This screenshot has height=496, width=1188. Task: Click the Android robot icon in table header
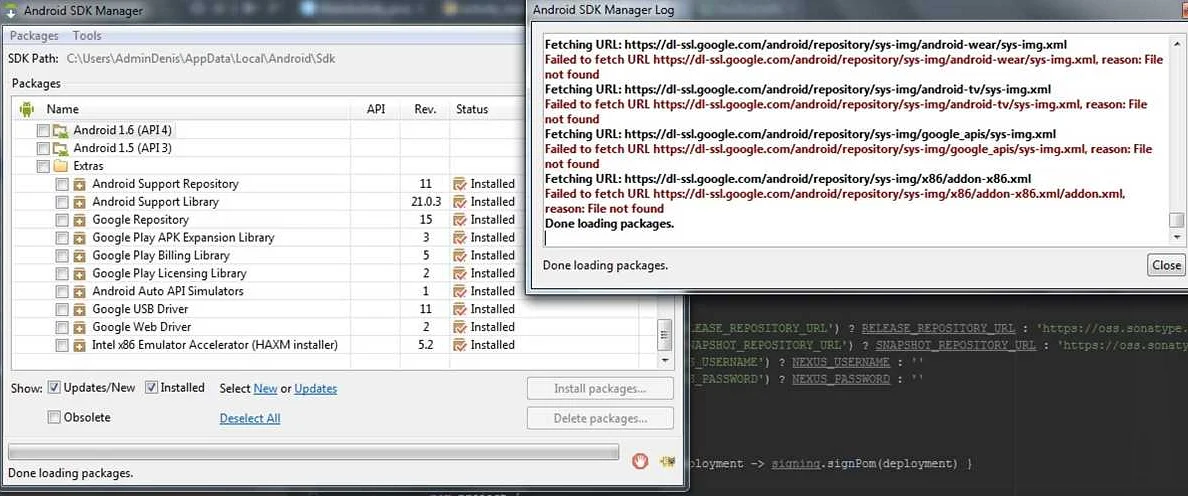[27, 109]
